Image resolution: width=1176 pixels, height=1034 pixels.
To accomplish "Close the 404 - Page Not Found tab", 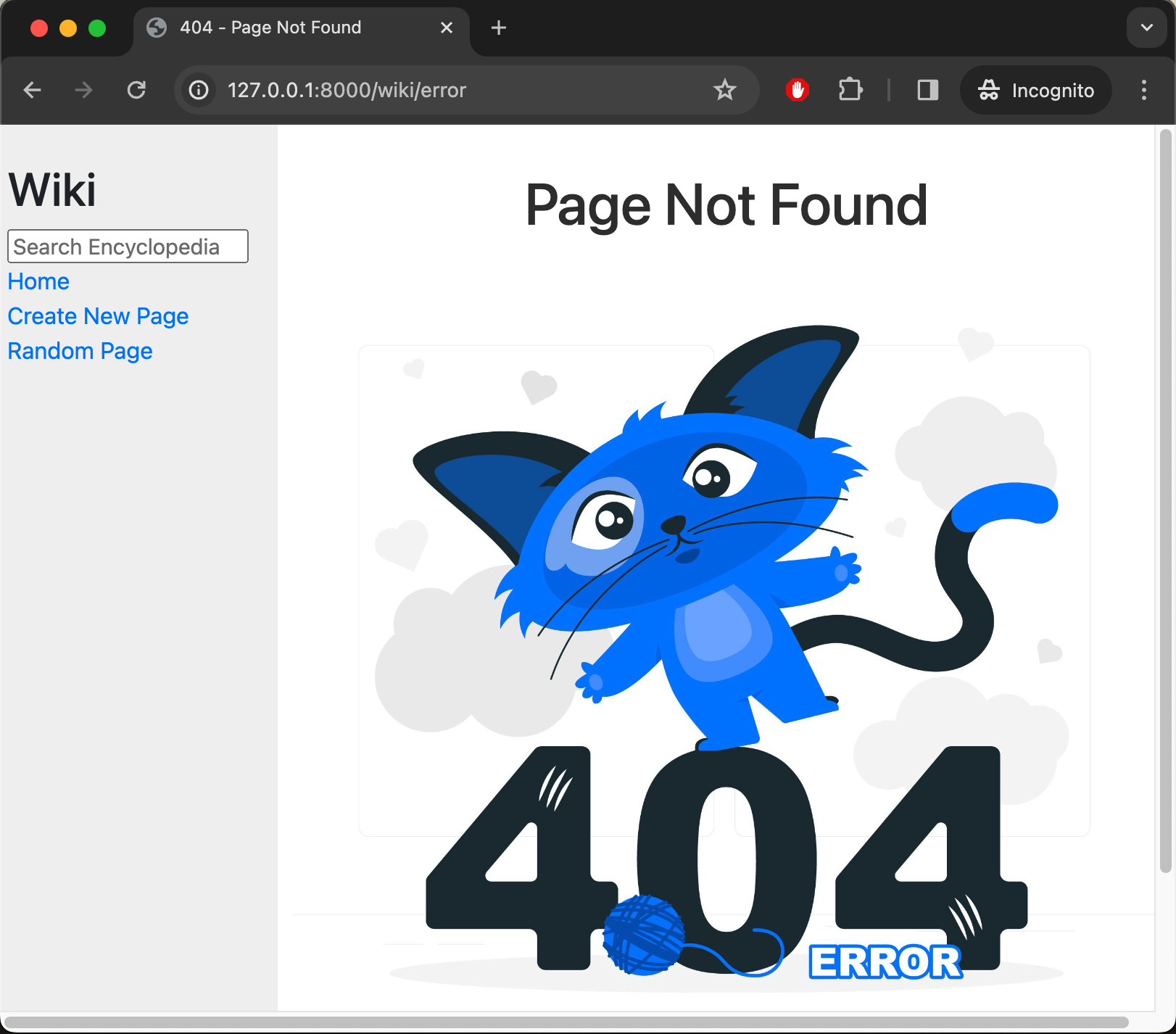I will [x=447, y=28].
